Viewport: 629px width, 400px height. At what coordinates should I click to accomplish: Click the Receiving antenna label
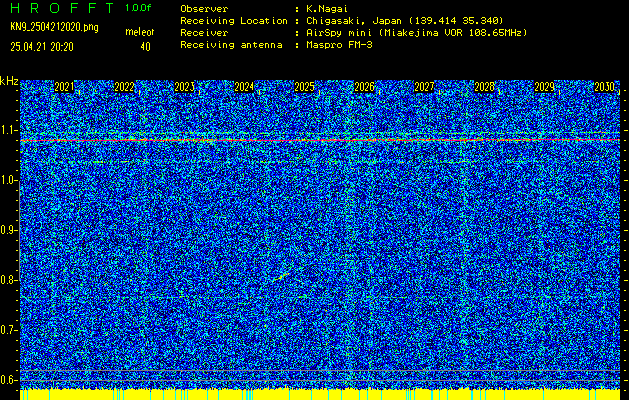[x=231, y=45]
